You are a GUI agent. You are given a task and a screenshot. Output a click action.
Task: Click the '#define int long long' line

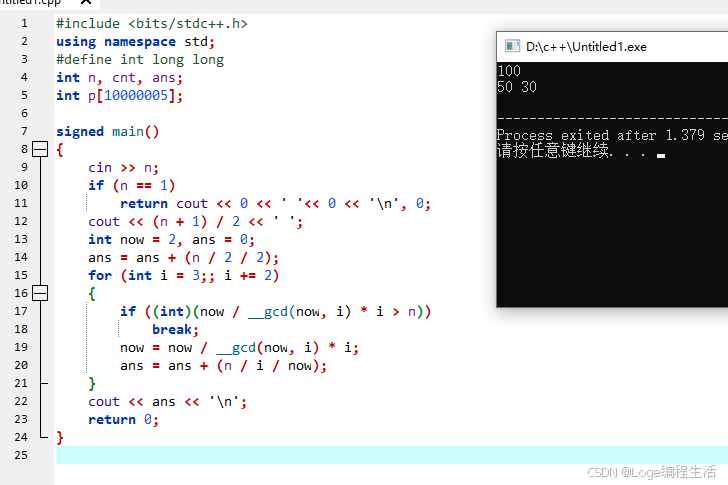click(140, 60)
